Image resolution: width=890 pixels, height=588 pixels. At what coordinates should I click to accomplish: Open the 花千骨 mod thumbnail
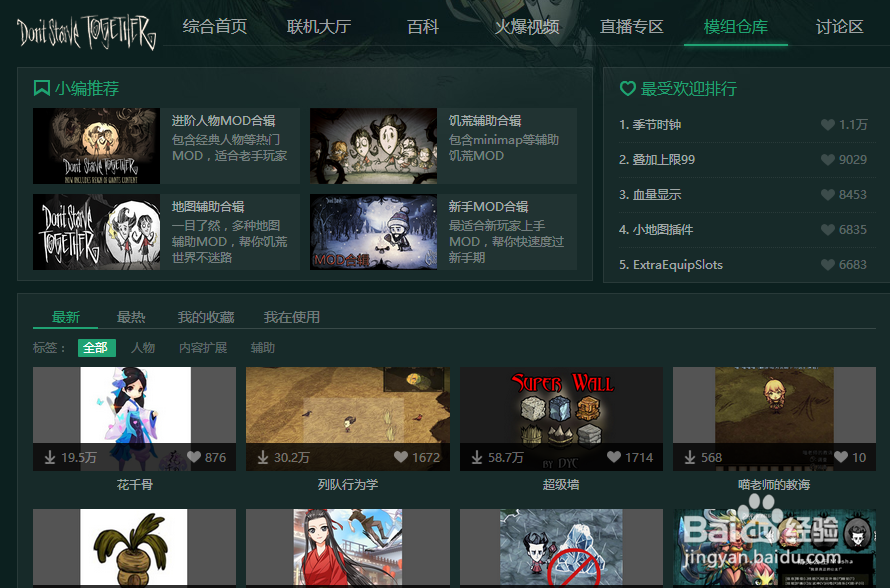click(x=135, y=418)
